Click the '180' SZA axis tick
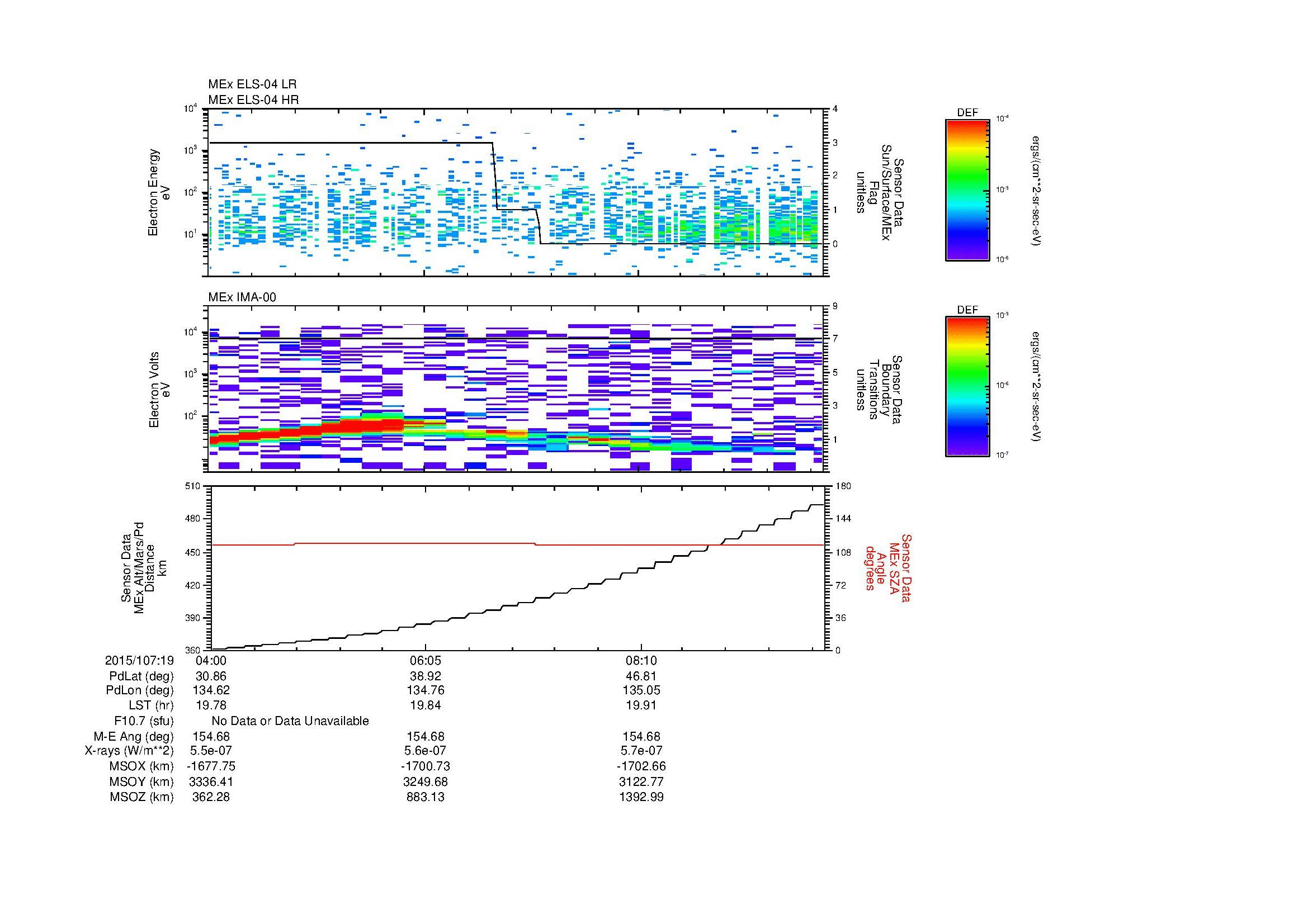 click(842, 486)
